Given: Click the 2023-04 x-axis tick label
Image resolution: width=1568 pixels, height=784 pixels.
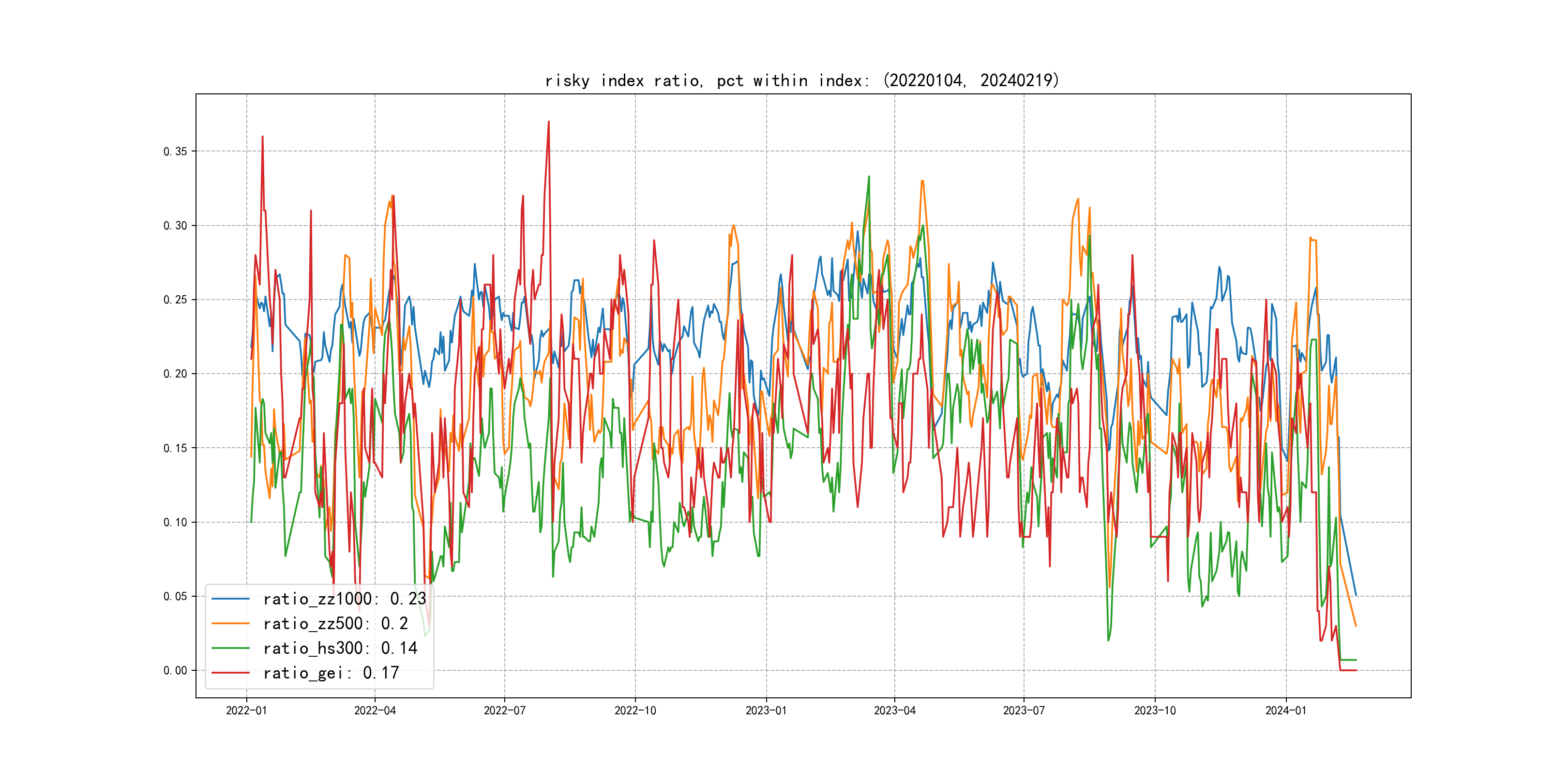Looking at the screenshot, I should (x=895, y=710).
